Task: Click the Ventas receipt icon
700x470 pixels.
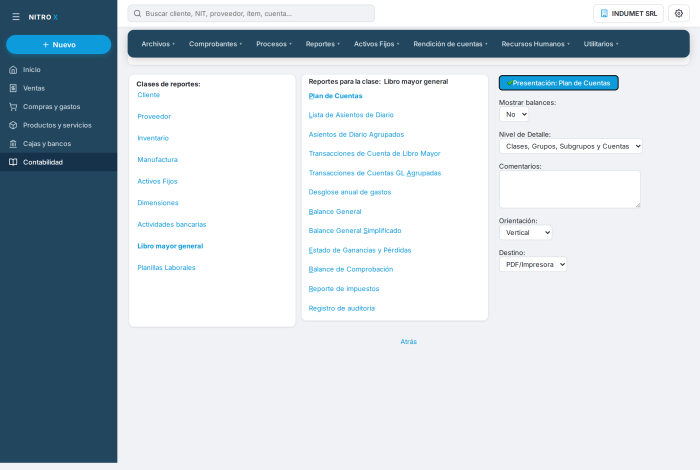Action: [x=13, y=88]
